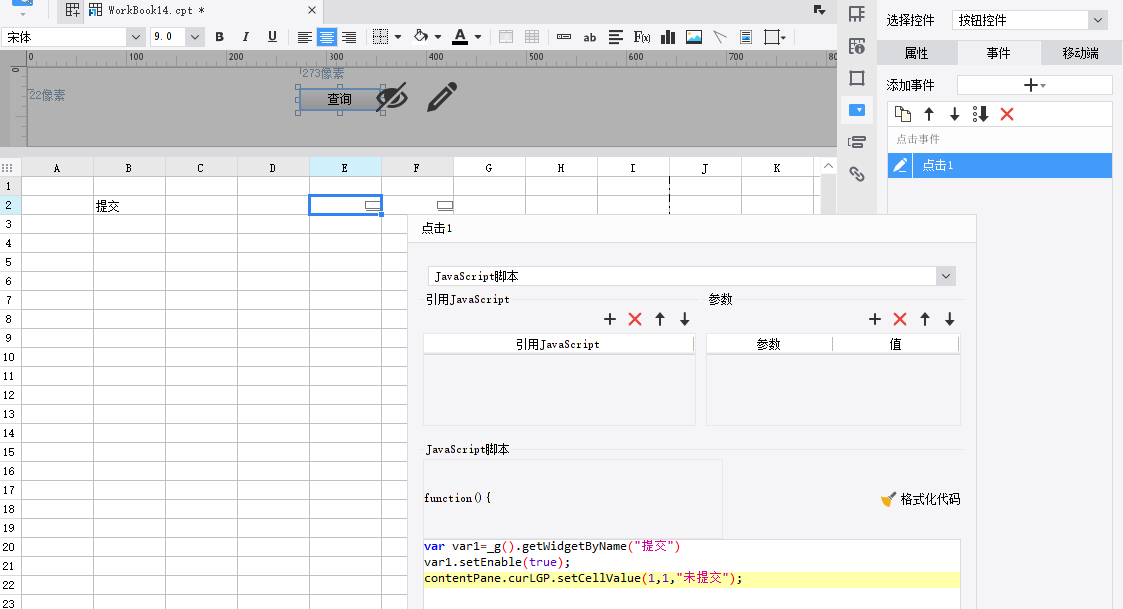Image resolution: width=1123 pixels, height=609 pixels.
Task: Select the 查询 button widget
Action: 339,99
